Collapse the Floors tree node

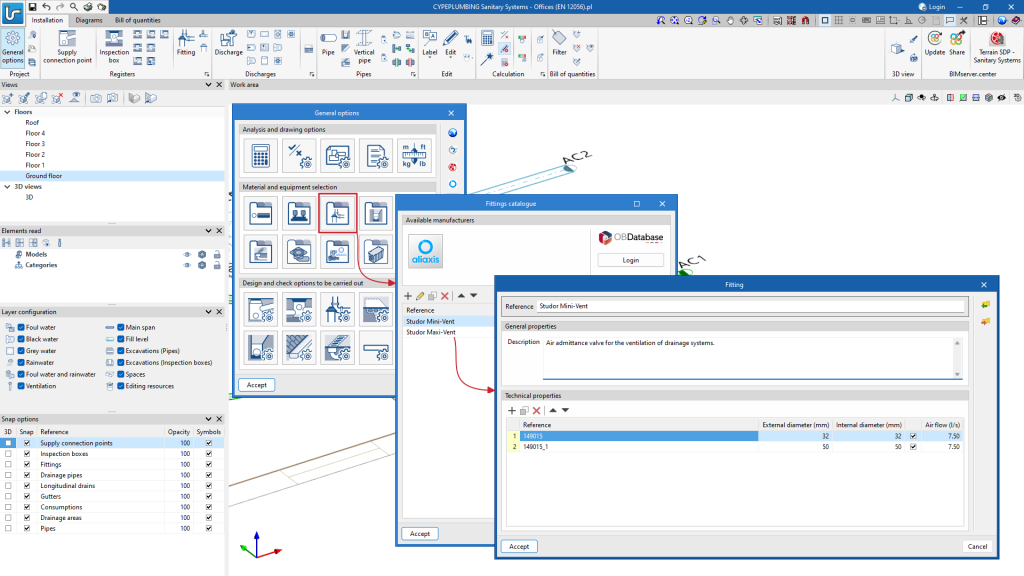pyautogui.click(x=7, y=112)
